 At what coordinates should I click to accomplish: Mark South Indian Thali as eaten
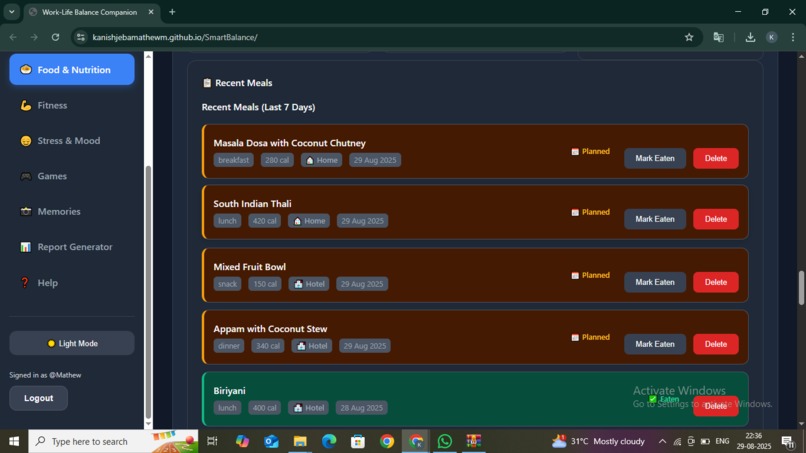click(x=655, y=219)
